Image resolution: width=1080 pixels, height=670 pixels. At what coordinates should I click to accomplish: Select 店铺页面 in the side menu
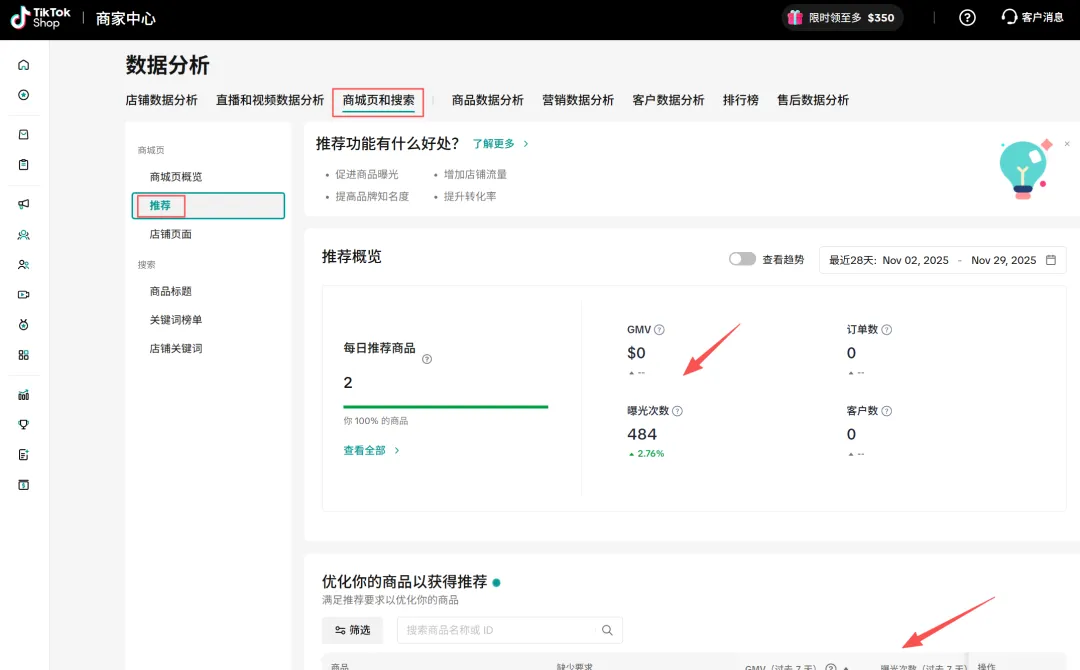[170, 234]
